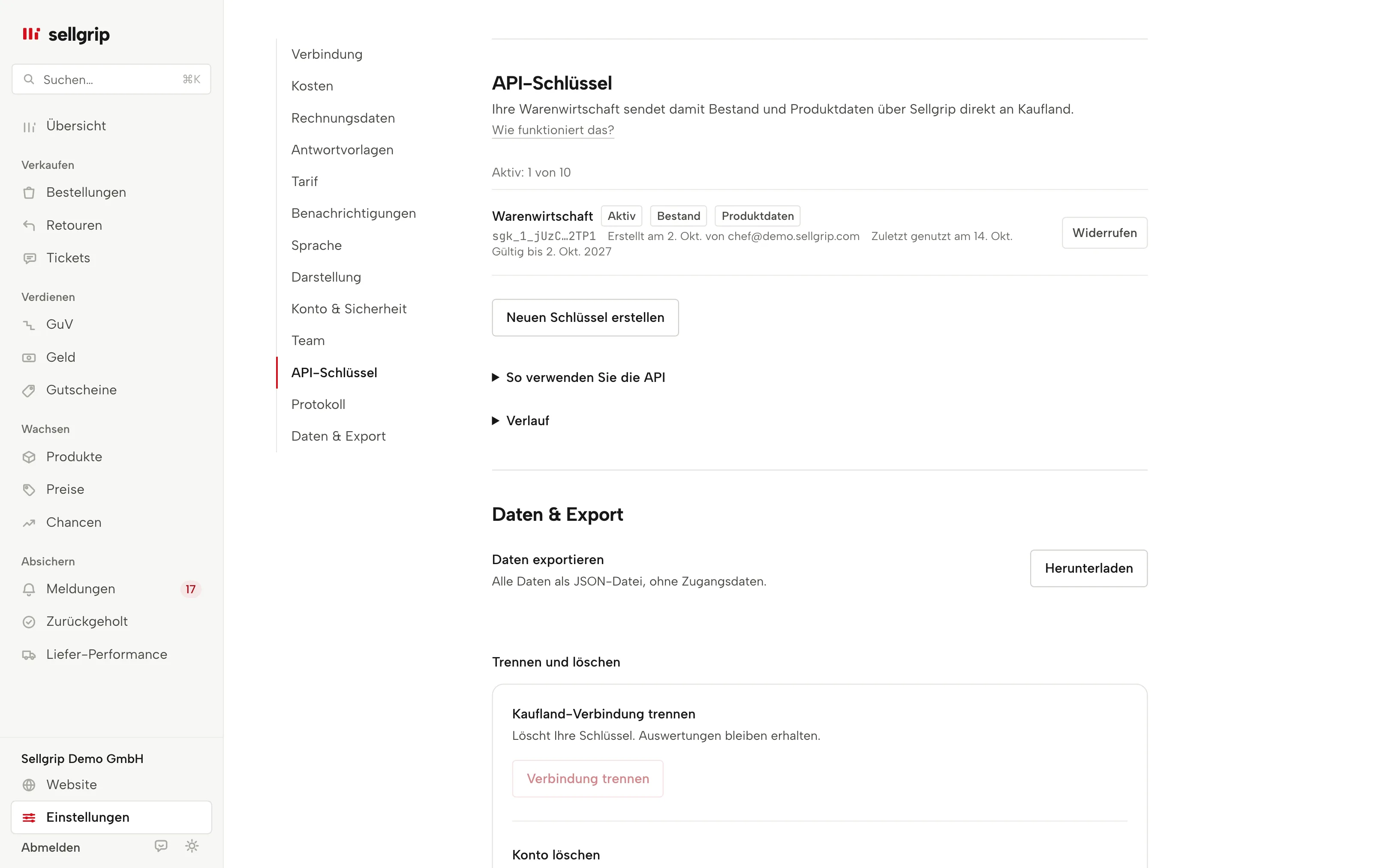Click the Zurückgeholt check circle icon
This screenshot has width=1389, height=868.
pyautogui.click(x=29, y=622)
